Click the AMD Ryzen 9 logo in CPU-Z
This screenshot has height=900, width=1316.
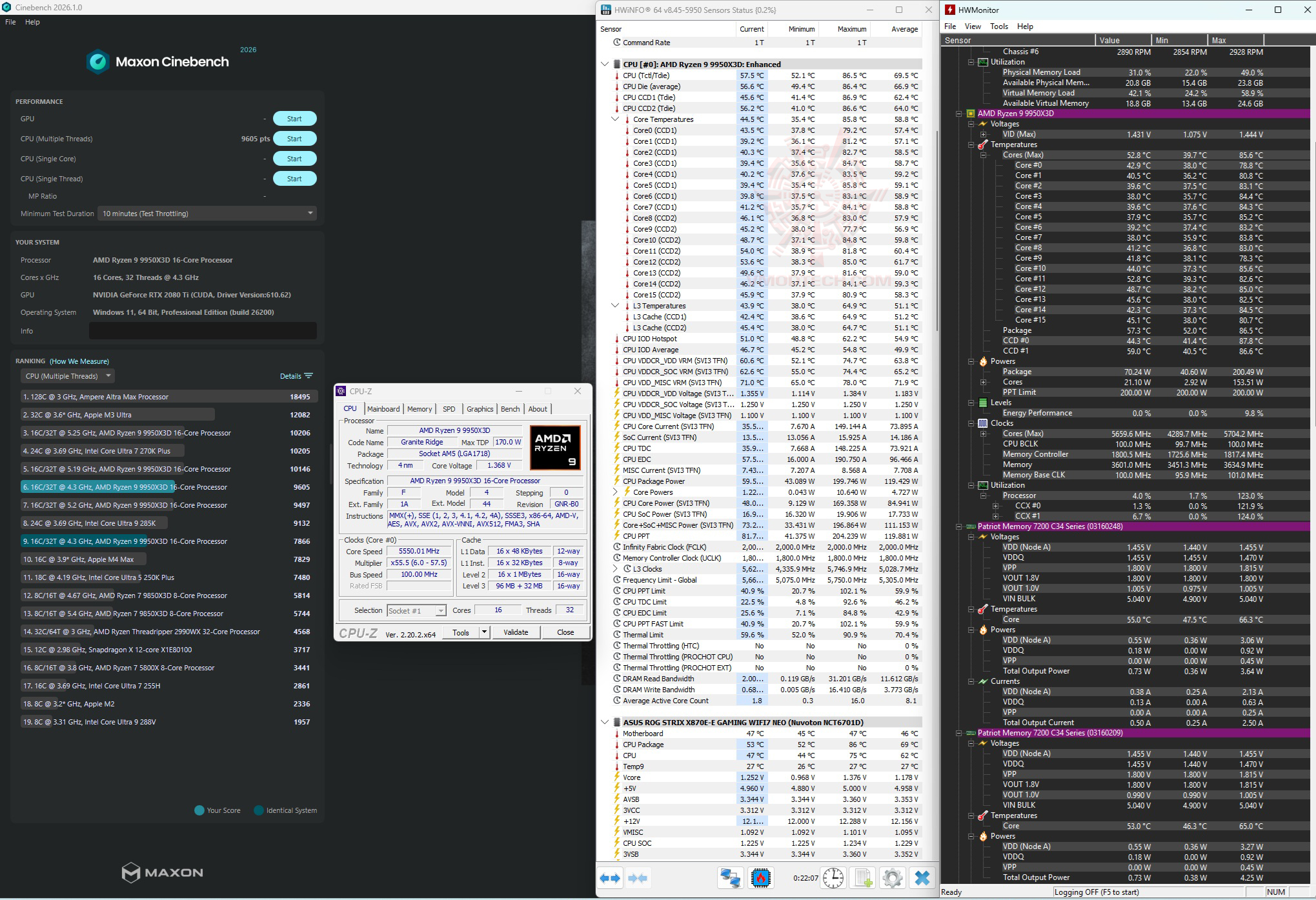555,447
